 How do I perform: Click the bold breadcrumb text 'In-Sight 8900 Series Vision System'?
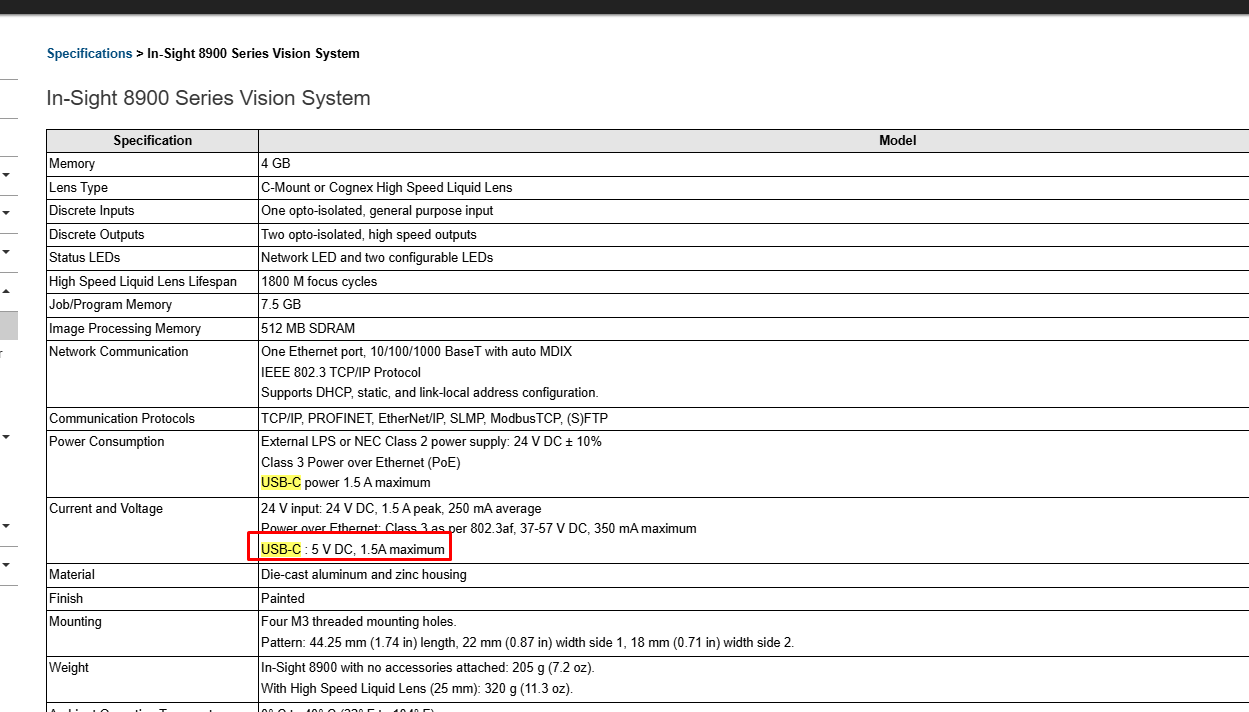pos(253,53)
